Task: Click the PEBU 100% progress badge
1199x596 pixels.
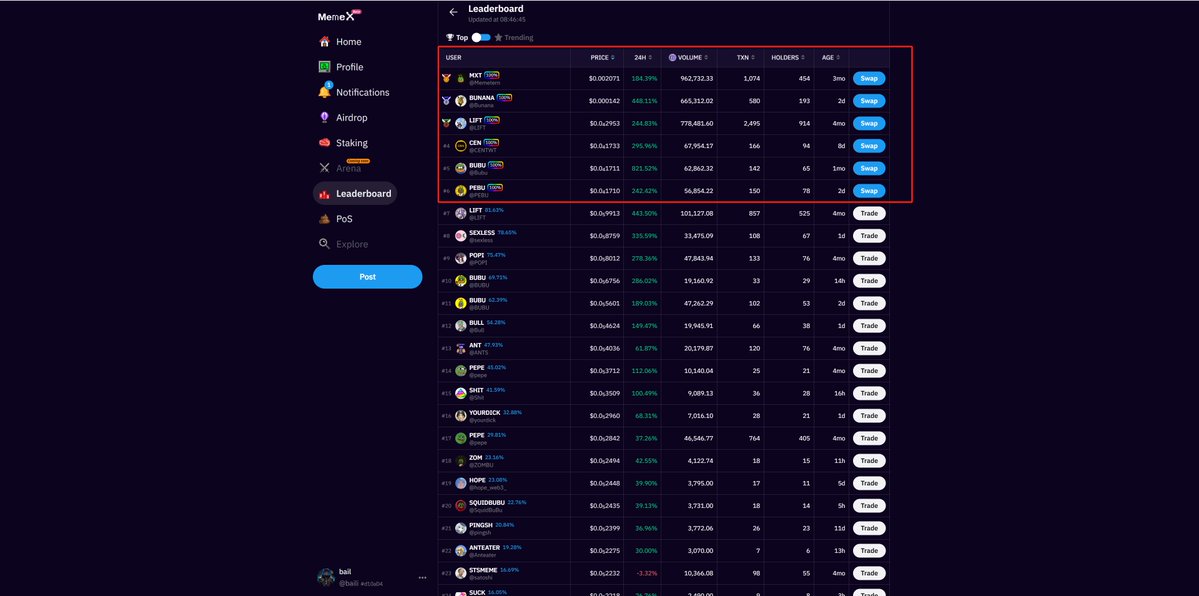Action: pos(495,187)
